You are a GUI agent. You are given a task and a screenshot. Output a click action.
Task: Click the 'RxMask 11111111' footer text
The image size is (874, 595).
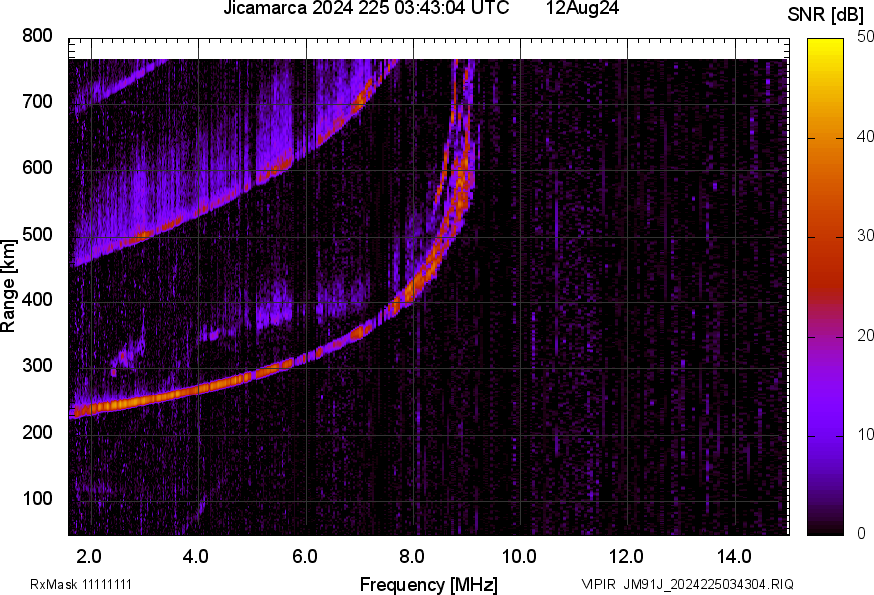point(81,584)
